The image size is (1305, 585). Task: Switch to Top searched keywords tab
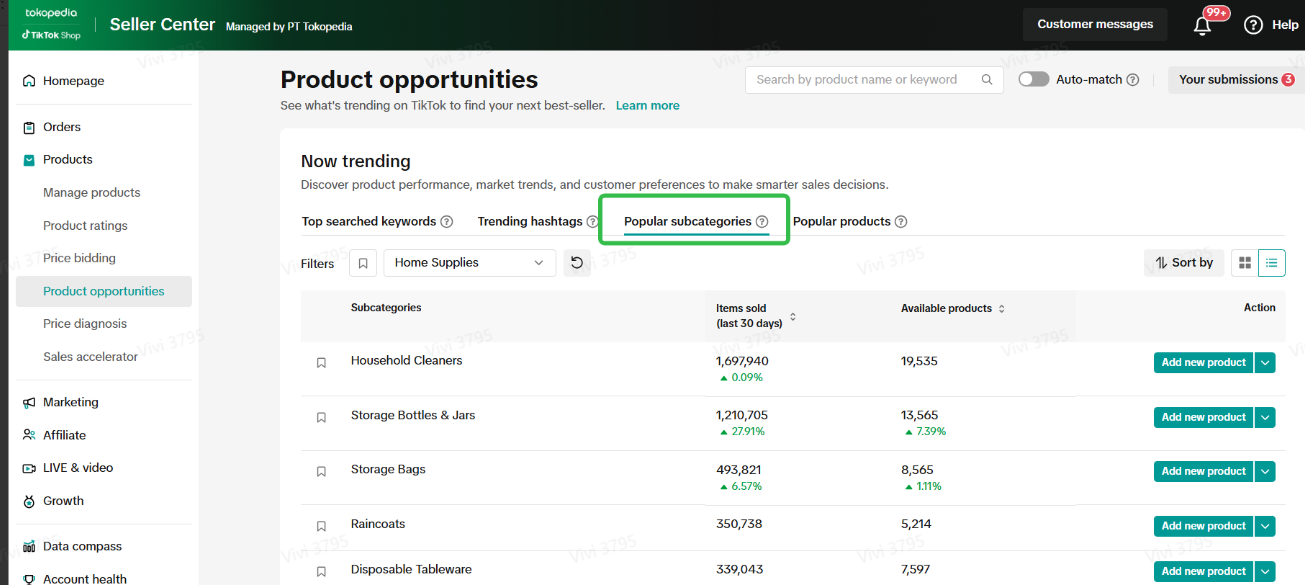(369, 222)
